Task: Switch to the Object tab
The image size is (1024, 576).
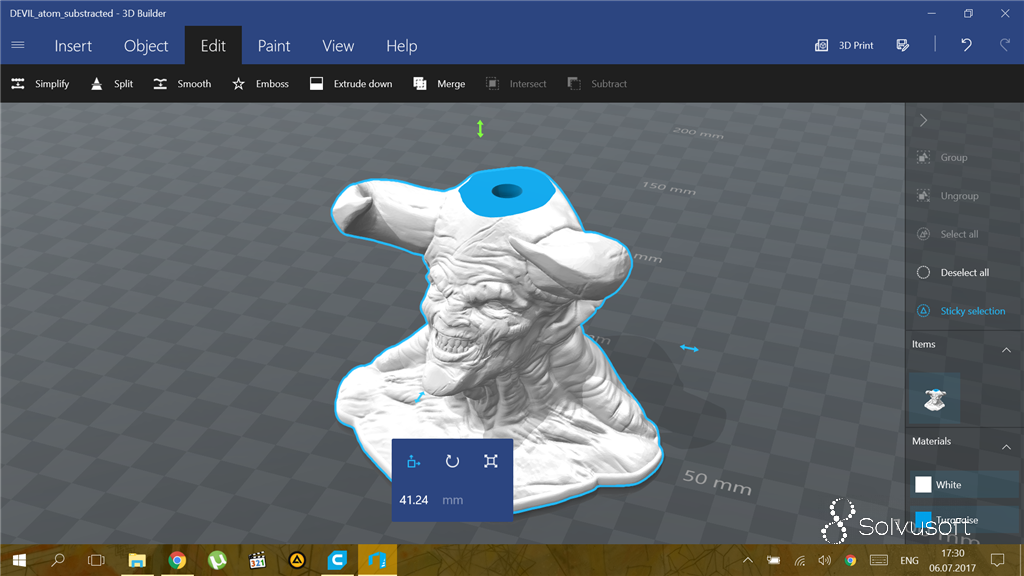Action: [146, 46]
